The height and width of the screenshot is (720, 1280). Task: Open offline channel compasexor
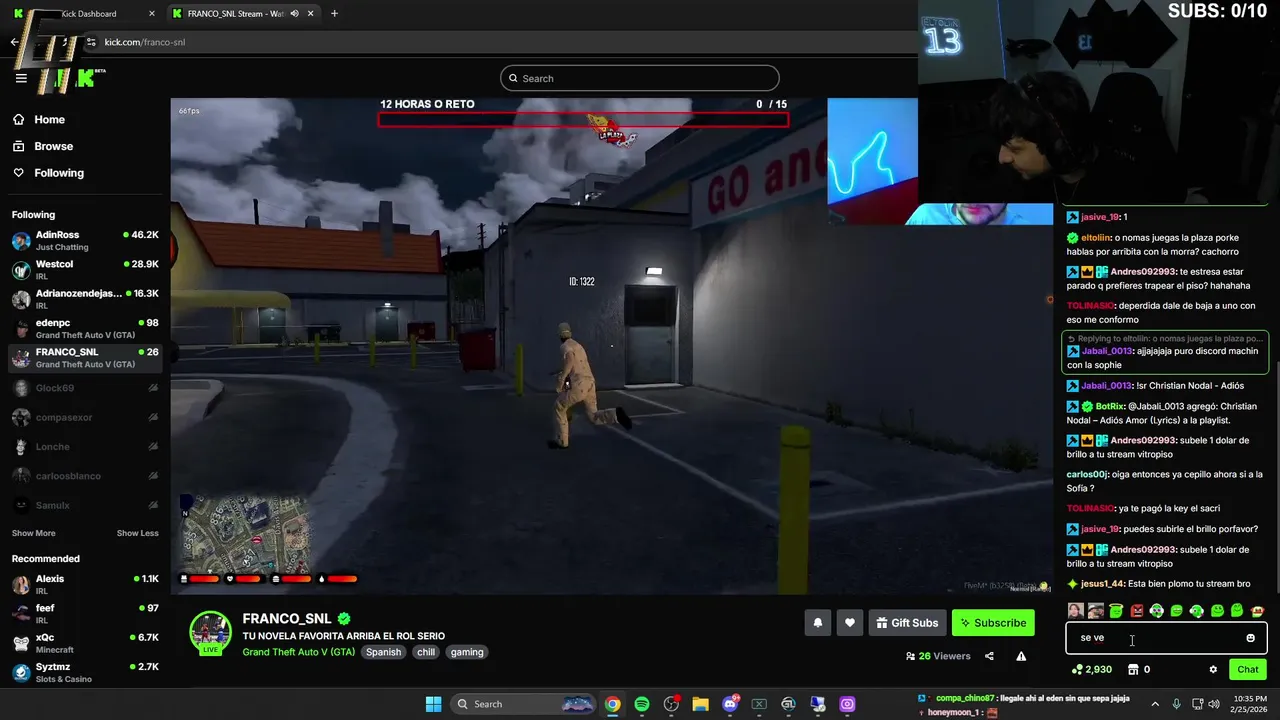click(85, 417)
